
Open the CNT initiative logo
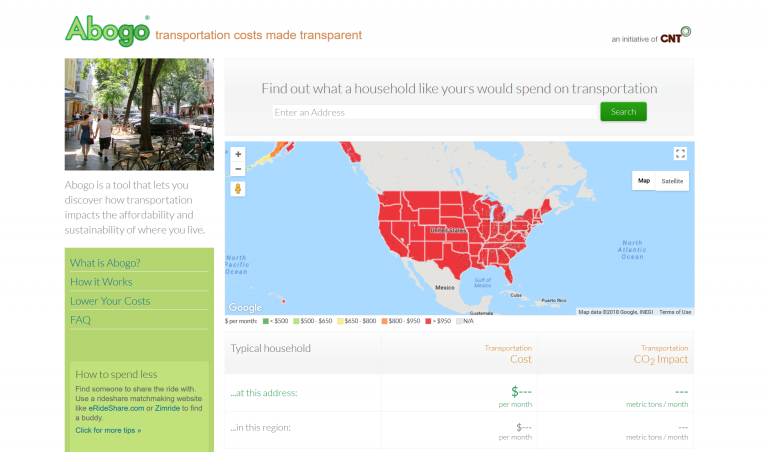pos(676,36)
